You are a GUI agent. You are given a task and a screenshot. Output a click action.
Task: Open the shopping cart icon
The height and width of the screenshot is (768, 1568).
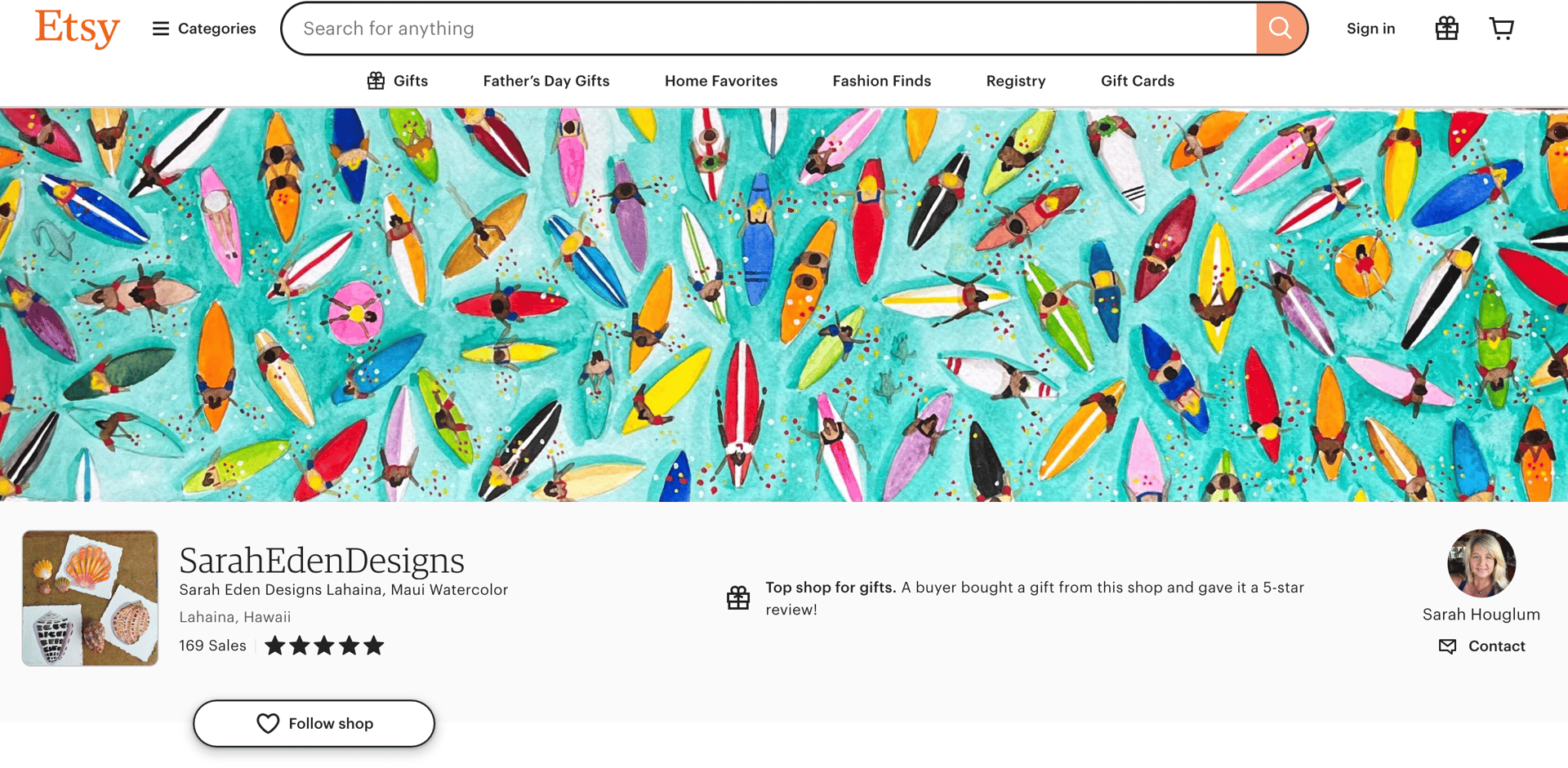[1501, 29]
